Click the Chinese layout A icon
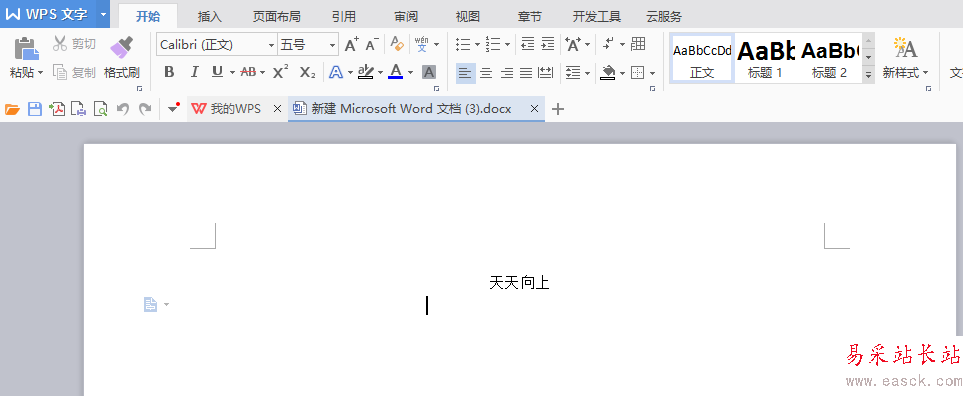The width and height of the screenshot is (963, 396). pyautogui.click(x=573, y=44)
